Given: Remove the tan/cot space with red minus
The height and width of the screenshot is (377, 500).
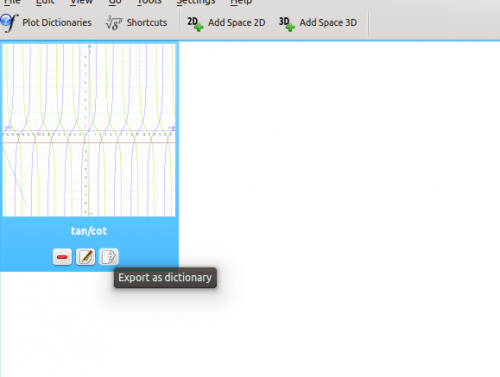Looking at the screenshot, I should tap(62, 257).
